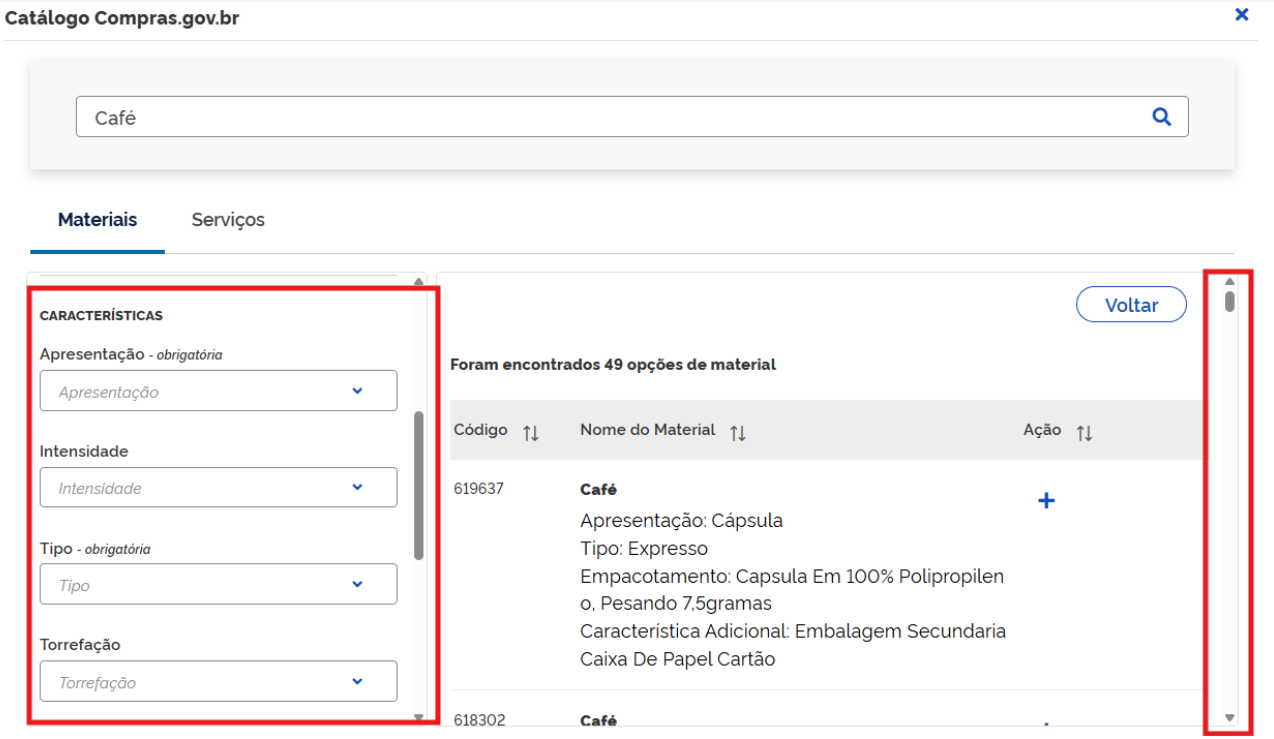Click filter panel scroll down arrow
1274x739 pixels.
[x=418, y=717]
